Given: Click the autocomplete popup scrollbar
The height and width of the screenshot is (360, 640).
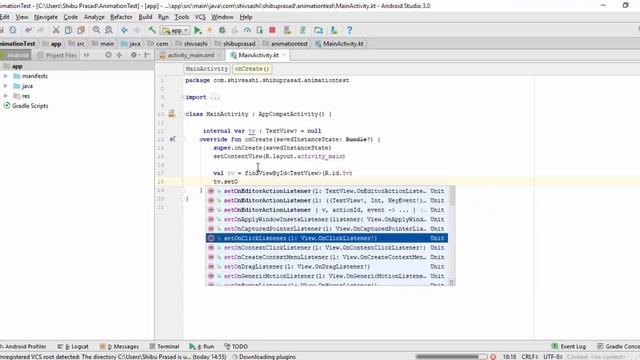Looking at the screenshot, I should 452,197.
